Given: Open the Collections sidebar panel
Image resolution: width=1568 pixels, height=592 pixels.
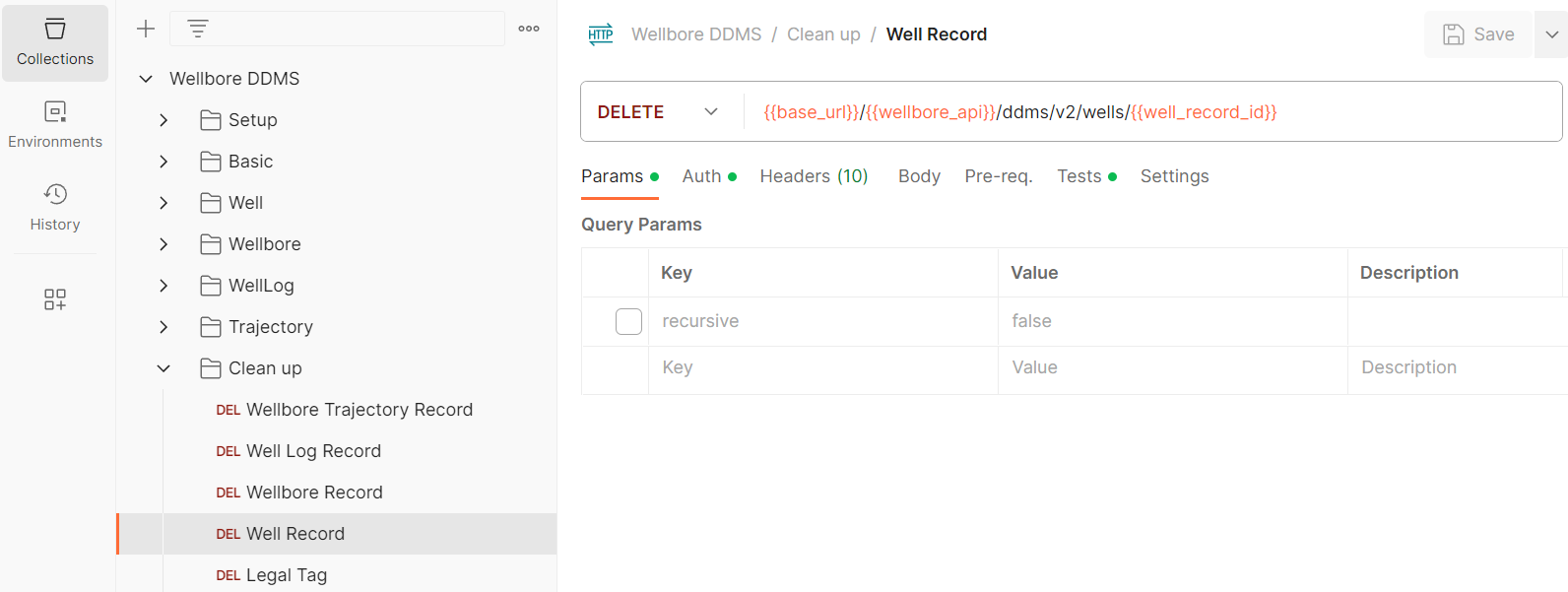Looking at the screenshot, I should (54, 42).
